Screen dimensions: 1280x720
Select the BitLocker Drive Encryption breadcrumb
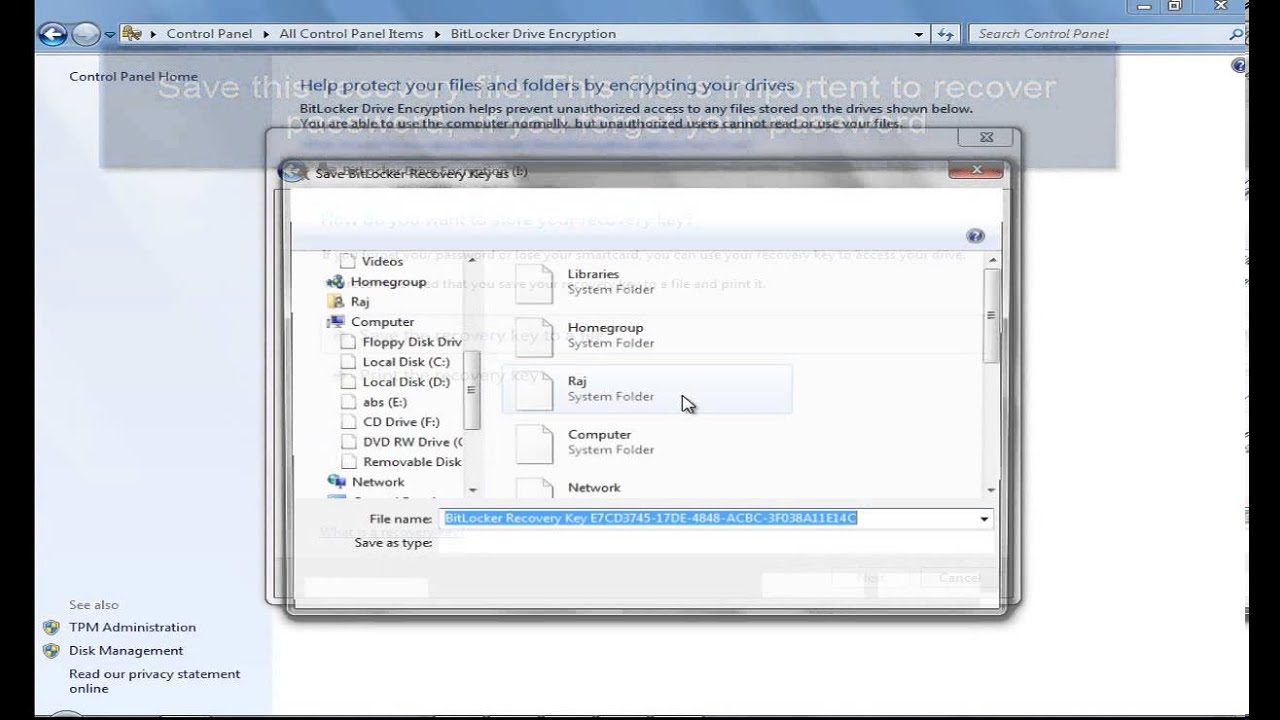pos(535,34)
